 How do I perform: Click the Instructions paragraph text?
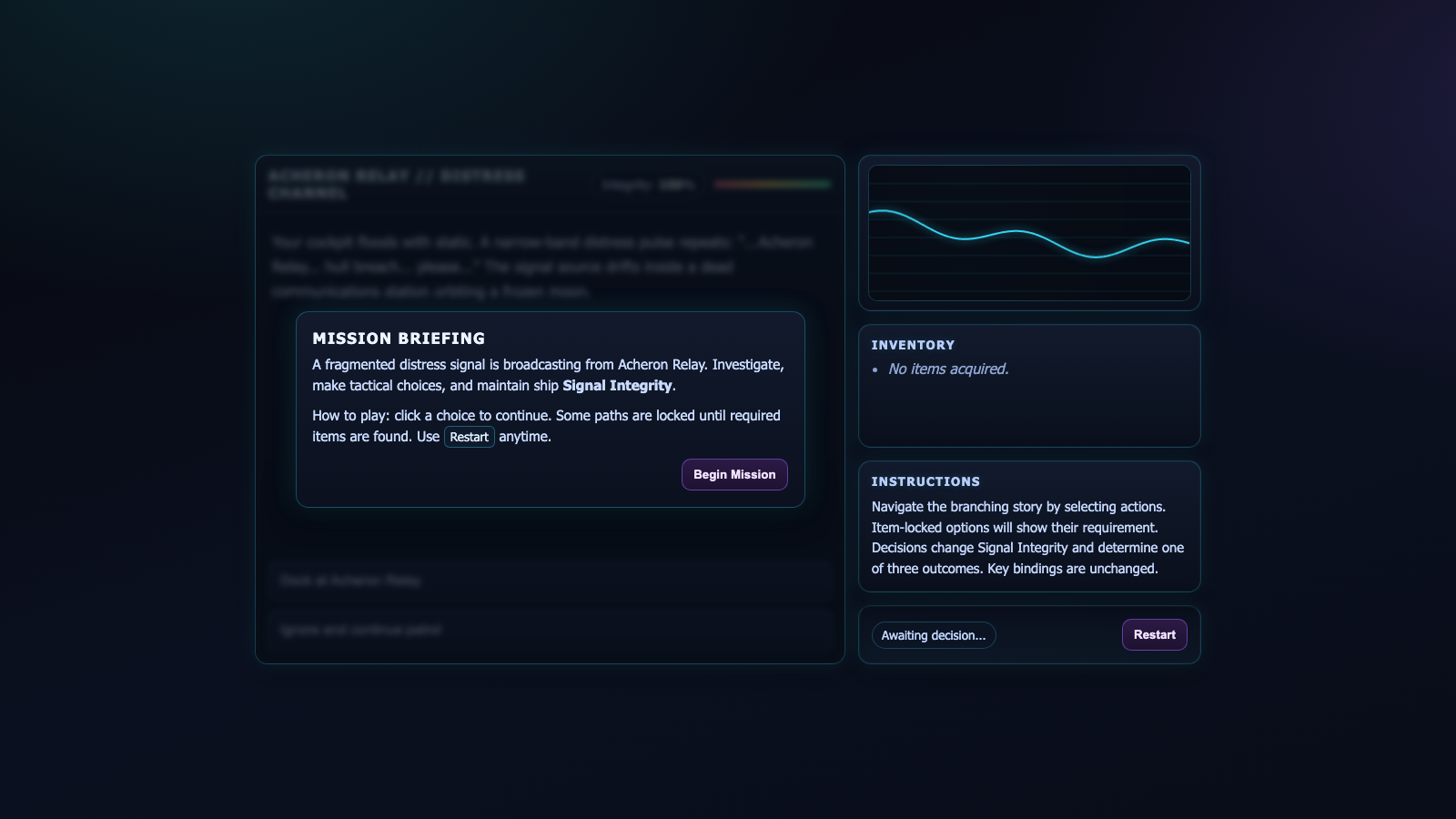[x=1028, y=538]
